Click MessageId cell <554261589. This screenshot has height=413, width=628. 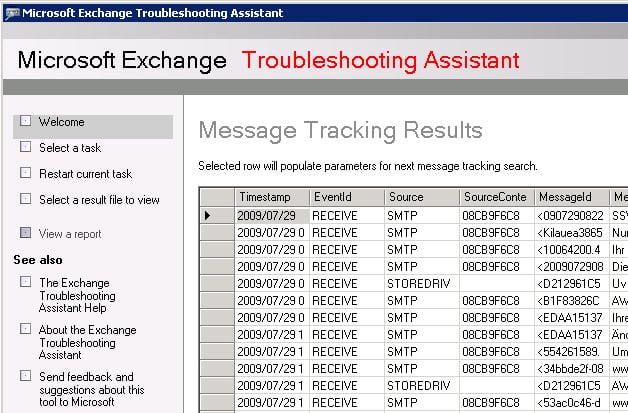[572, 352]
